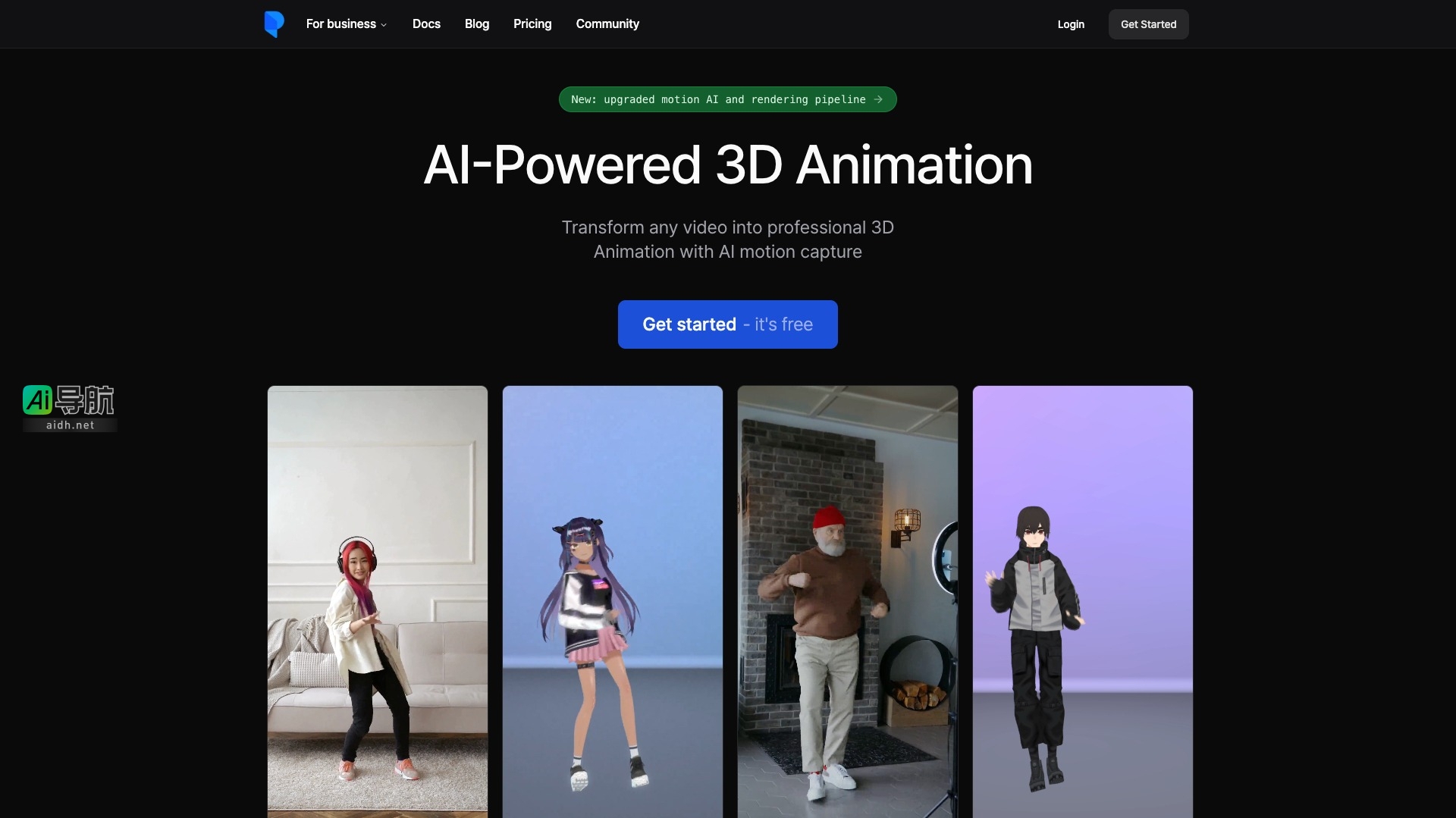Navigate to the Pricing page
The height and width of the screenshot is (818, 1456).
click(x=532, y=24)
